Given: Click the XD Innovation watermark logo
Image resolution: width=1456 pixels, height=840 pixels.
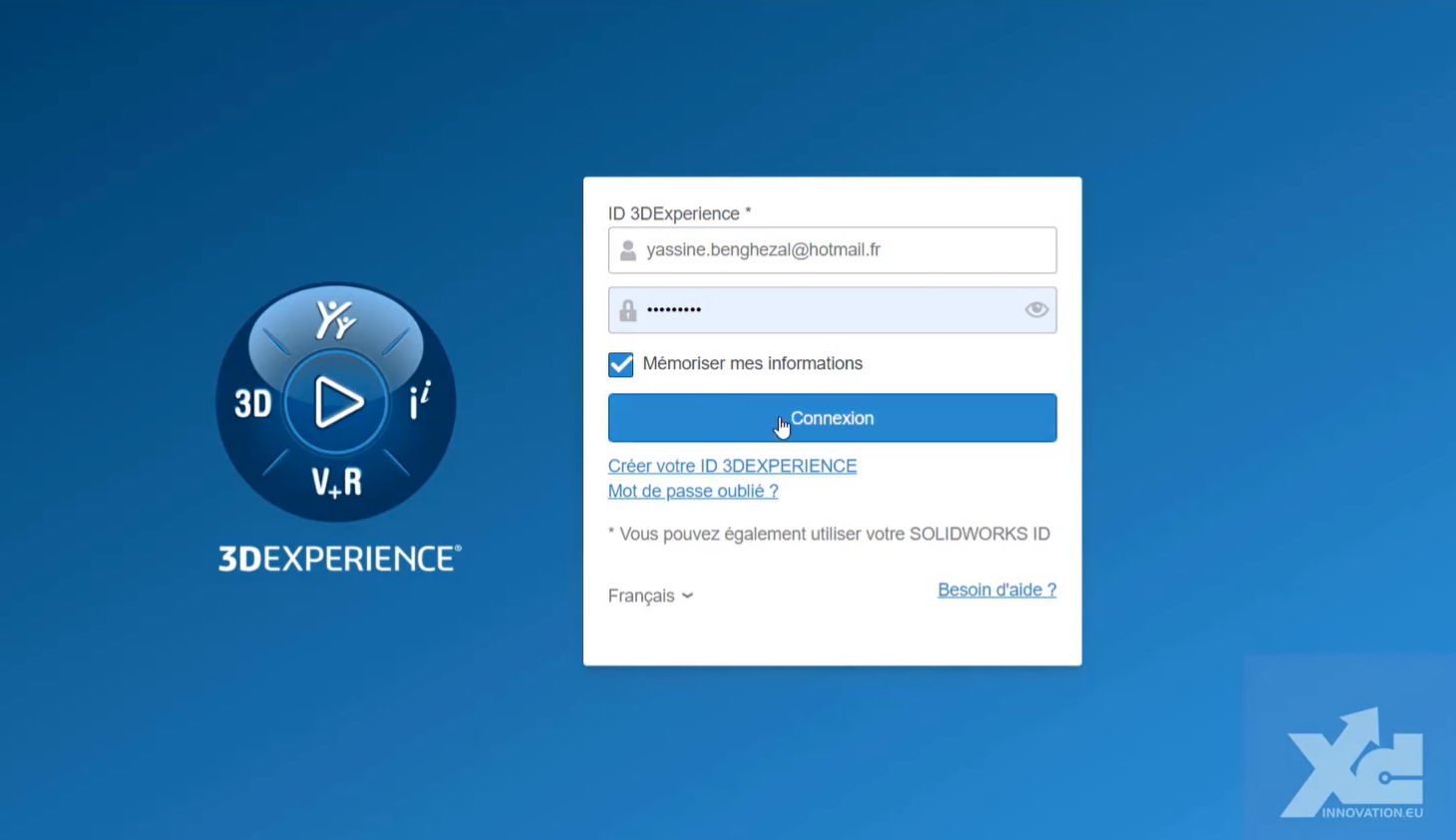Looking at the screenshot, I should point(1354,763).
